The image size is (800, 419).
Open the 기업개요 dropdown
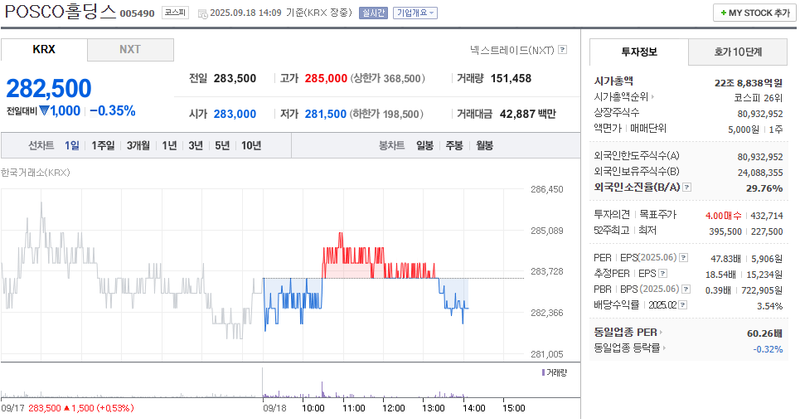click(x=415, y=13)
